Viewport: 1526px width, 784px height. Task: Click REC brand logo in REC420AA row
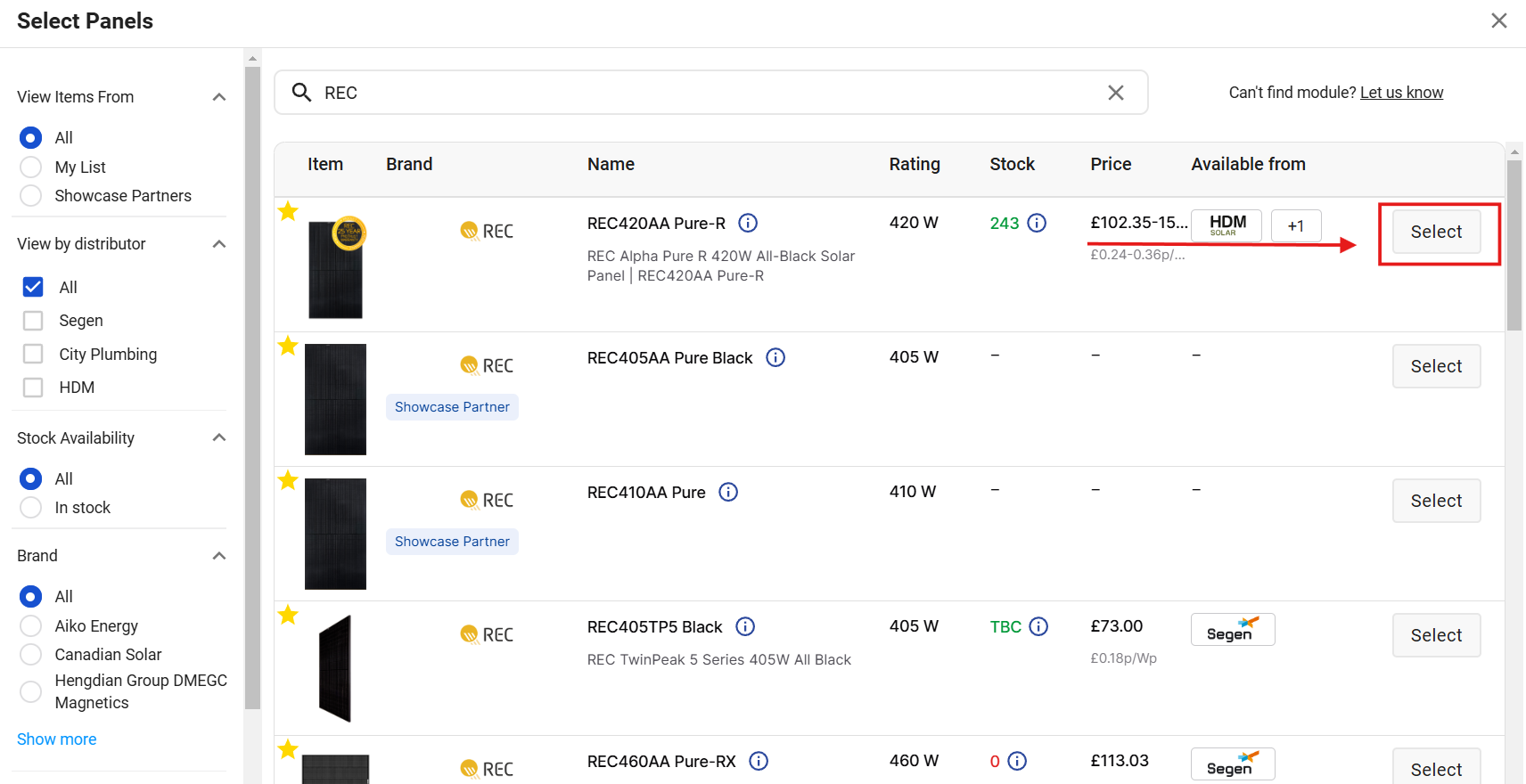click(487, 231)
